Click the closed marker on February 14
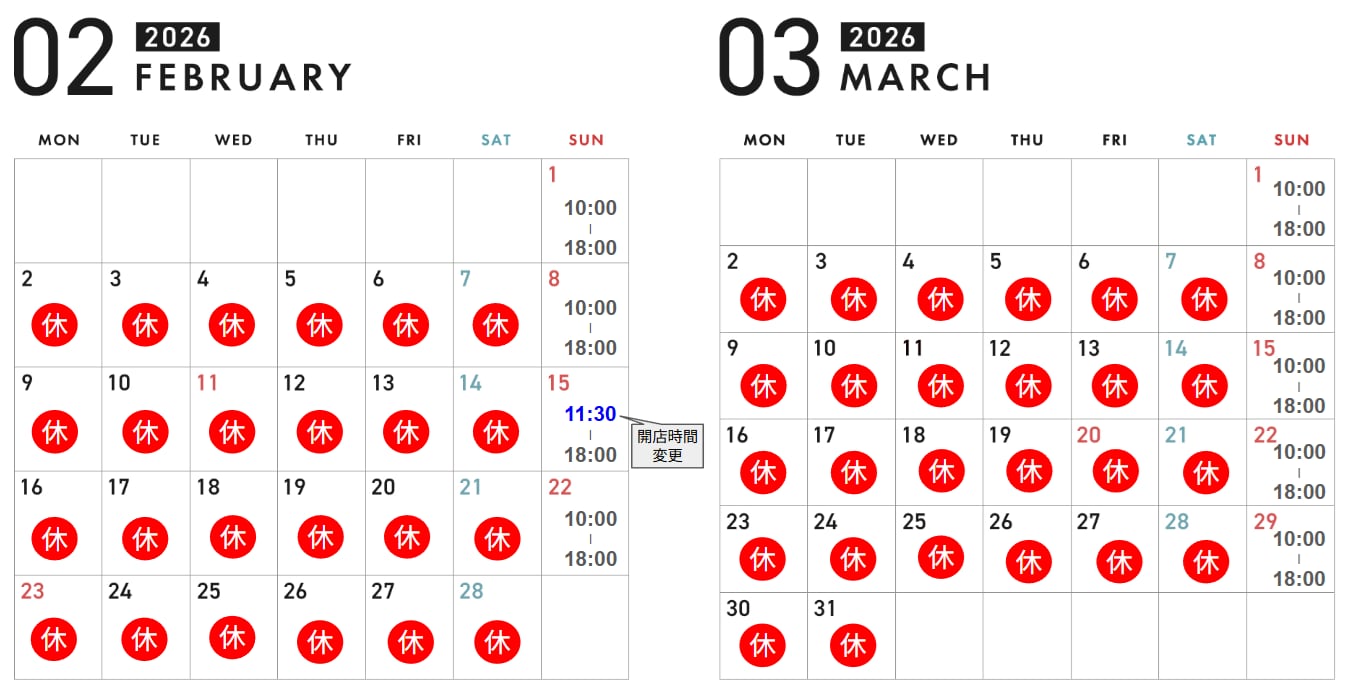 496,432
